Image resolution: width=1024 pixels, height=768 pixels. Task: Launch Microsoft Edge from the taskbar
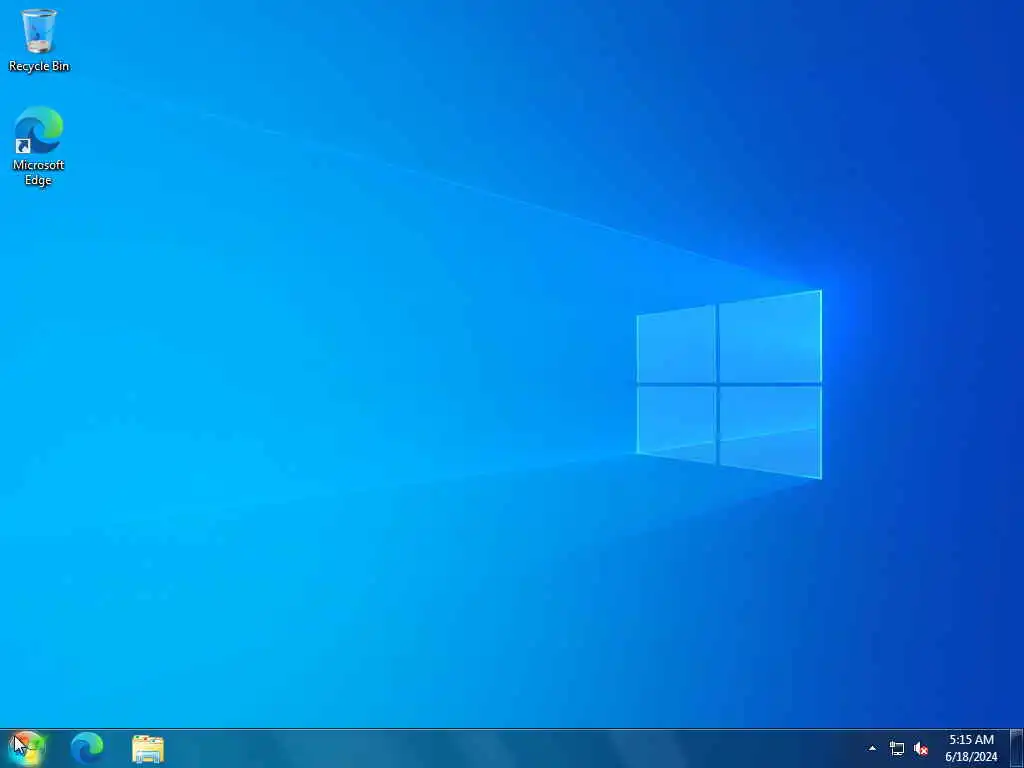tap(87, 748)
